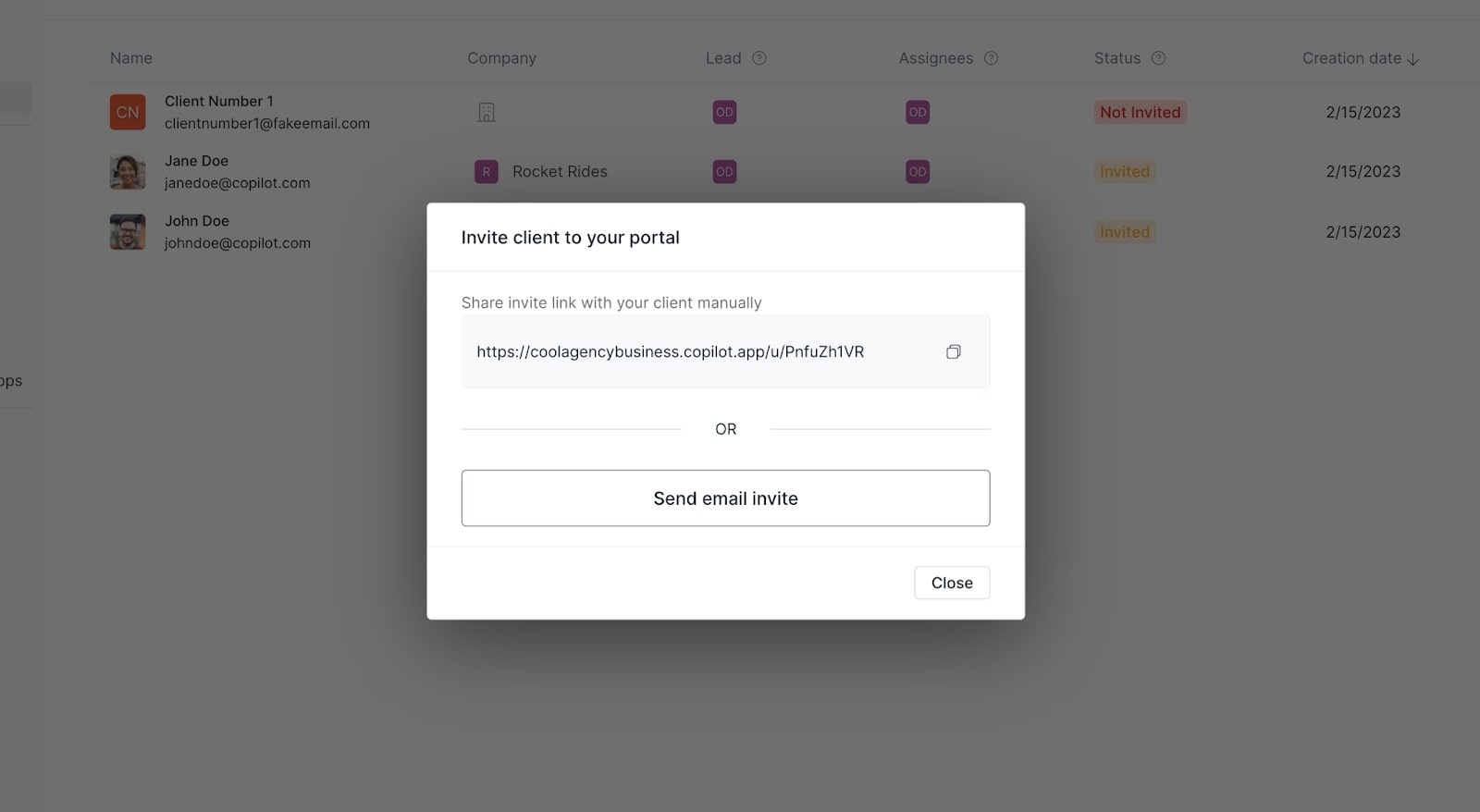The width and height of the screenshot is (1480, 812).
Task: Click the empty company building icon
Action: [x=487, y=112]
